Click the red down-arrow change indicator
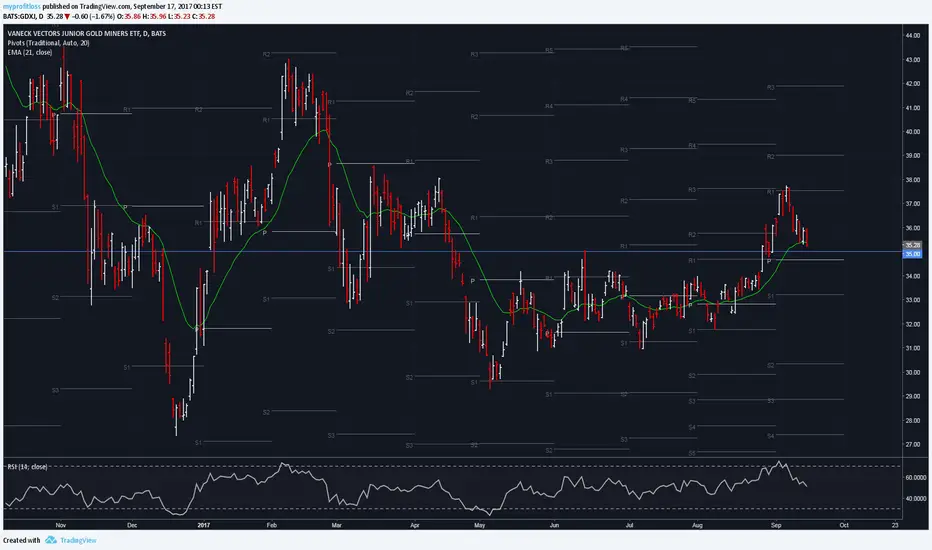 (x=67, y=17)
